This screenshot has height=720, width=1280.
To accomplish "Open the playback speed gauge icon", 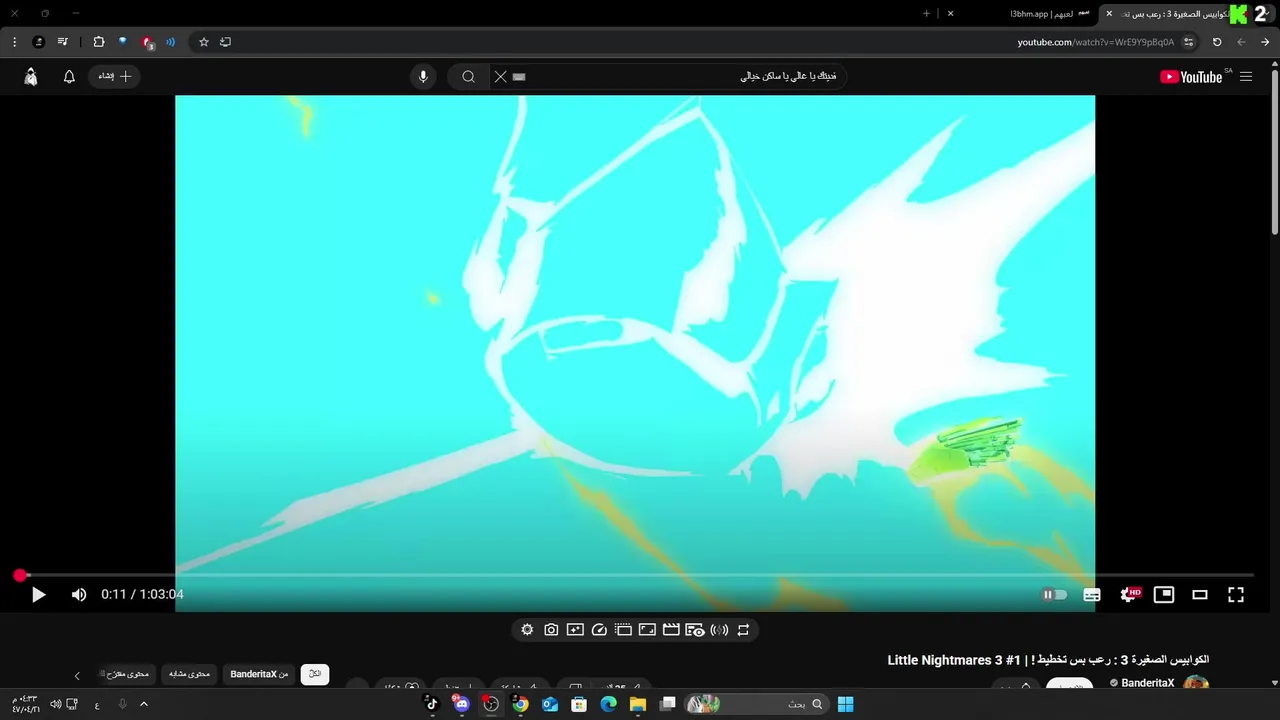I will (x=599, y=630).
